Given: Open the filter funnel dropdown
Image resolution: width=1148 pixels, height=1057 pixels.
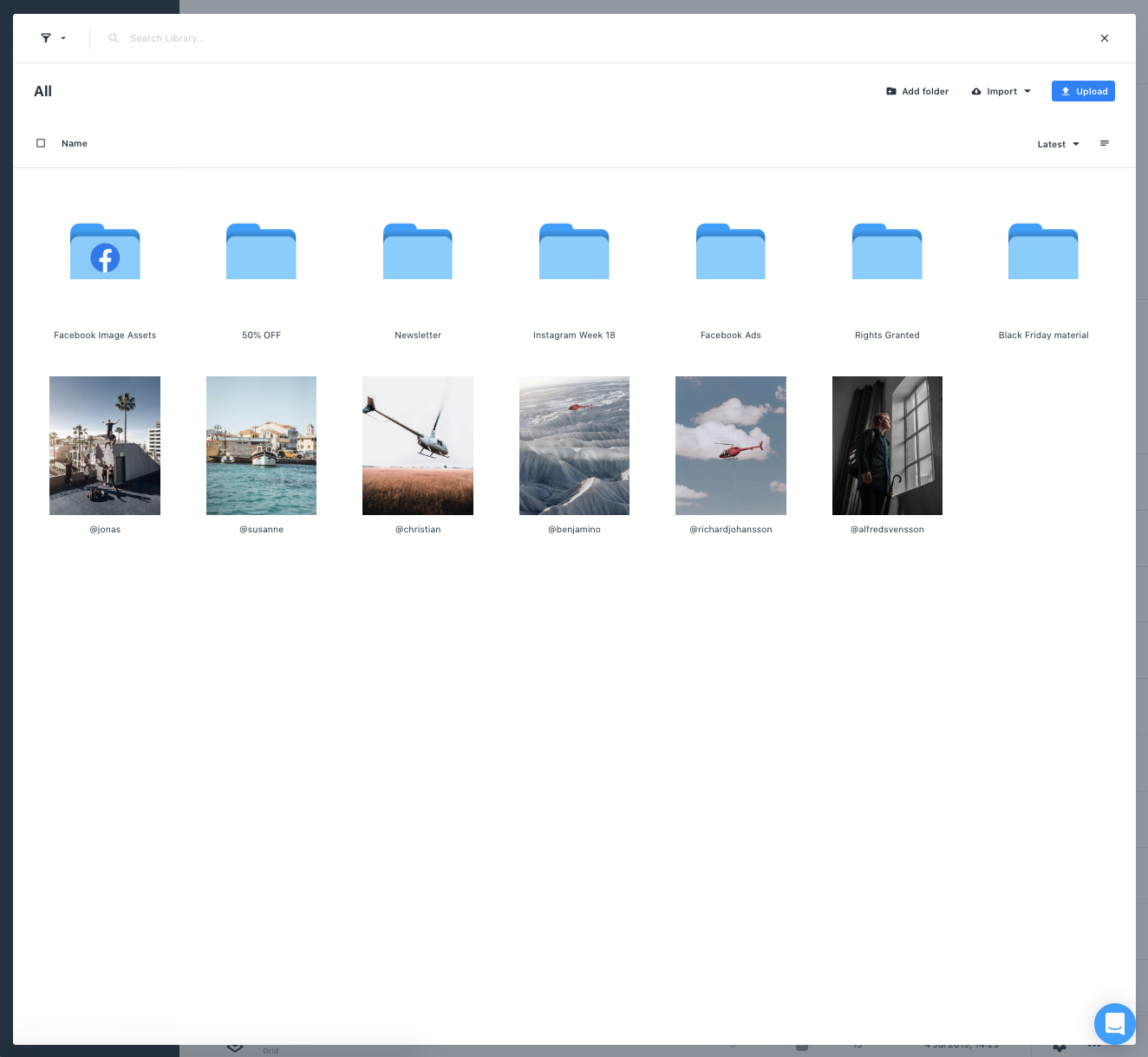Looking at the screenshot, I should click(x=53, y=38).
